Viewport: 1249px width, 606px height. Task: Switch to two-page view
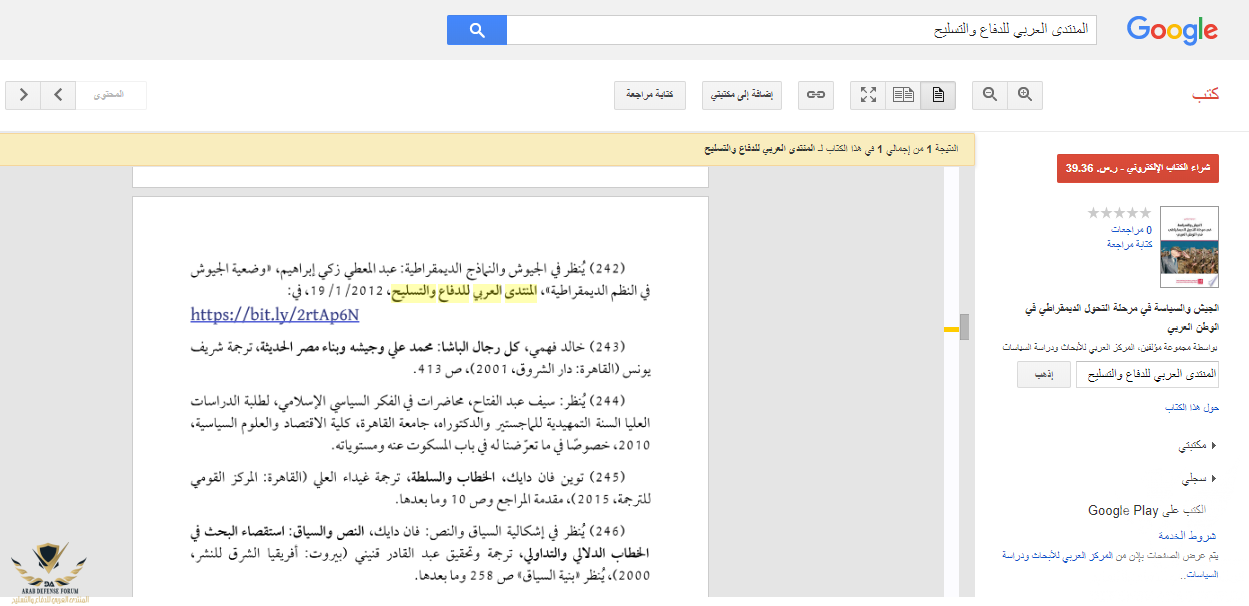[903, 95]
